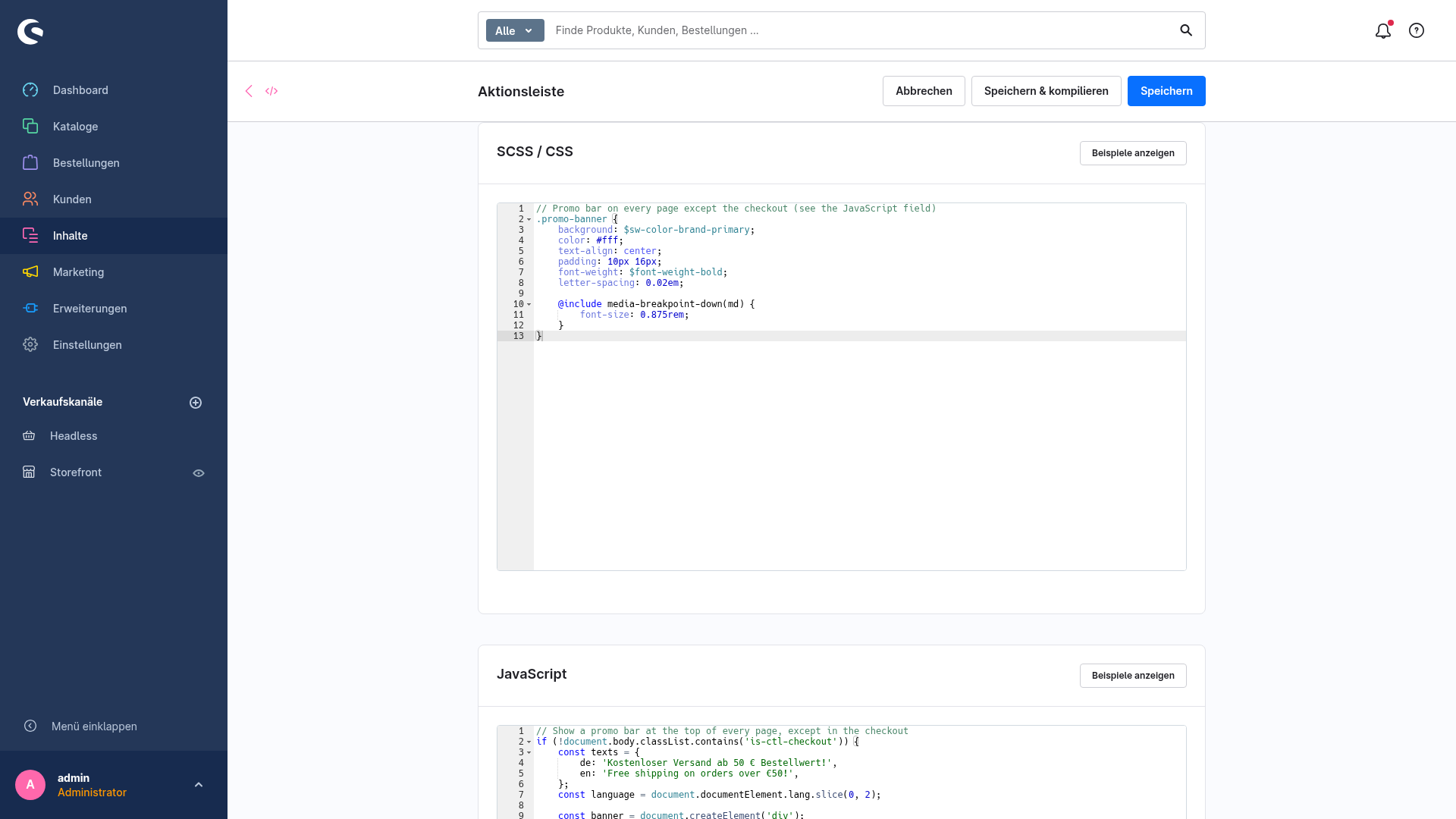The image size is (1456, 819).
Task: Click the Marketing megaphone icon
Action: tap(30, 272)
